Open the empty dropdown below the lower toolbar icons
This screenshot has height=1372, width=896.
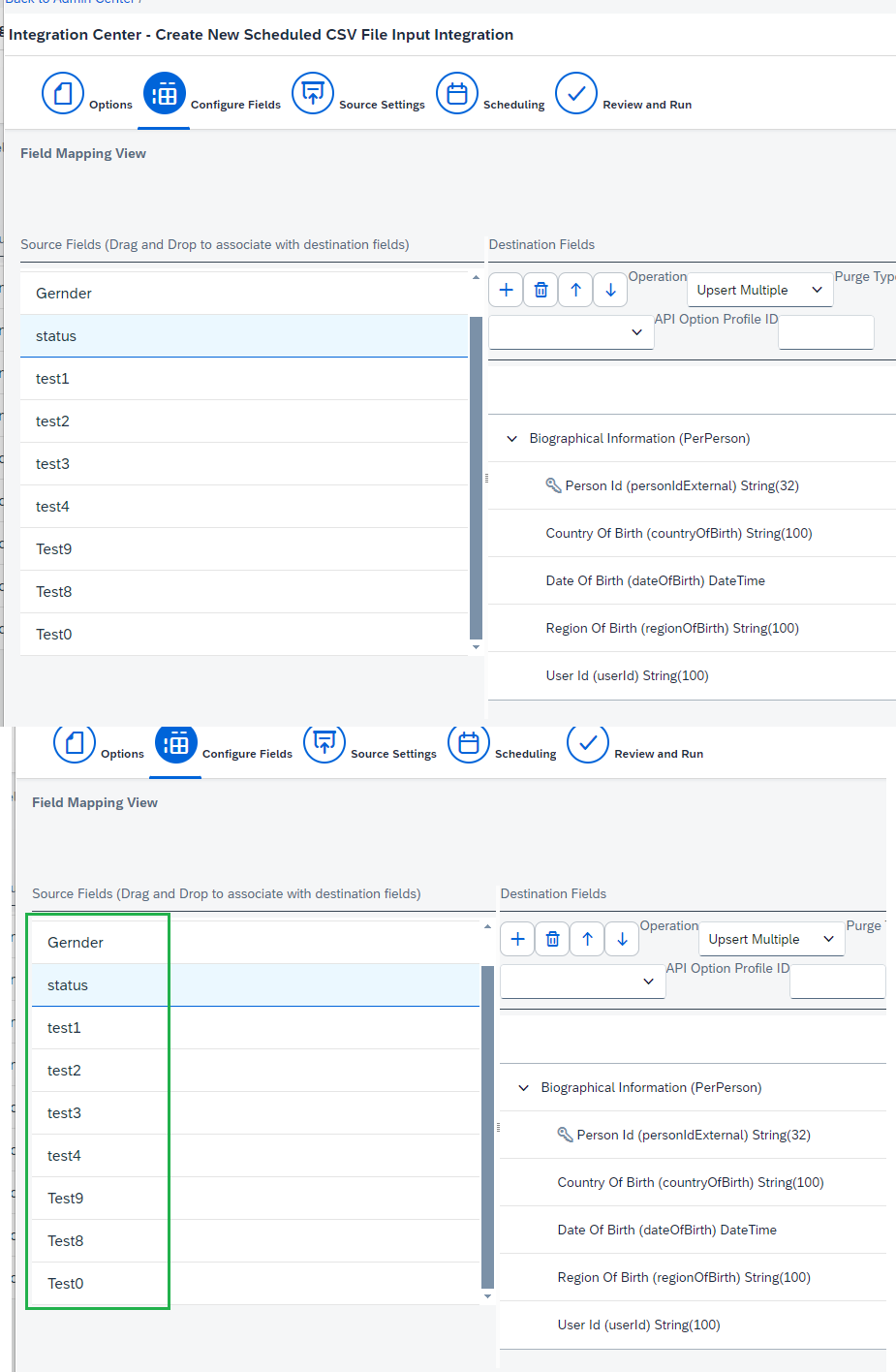point(583,982)
